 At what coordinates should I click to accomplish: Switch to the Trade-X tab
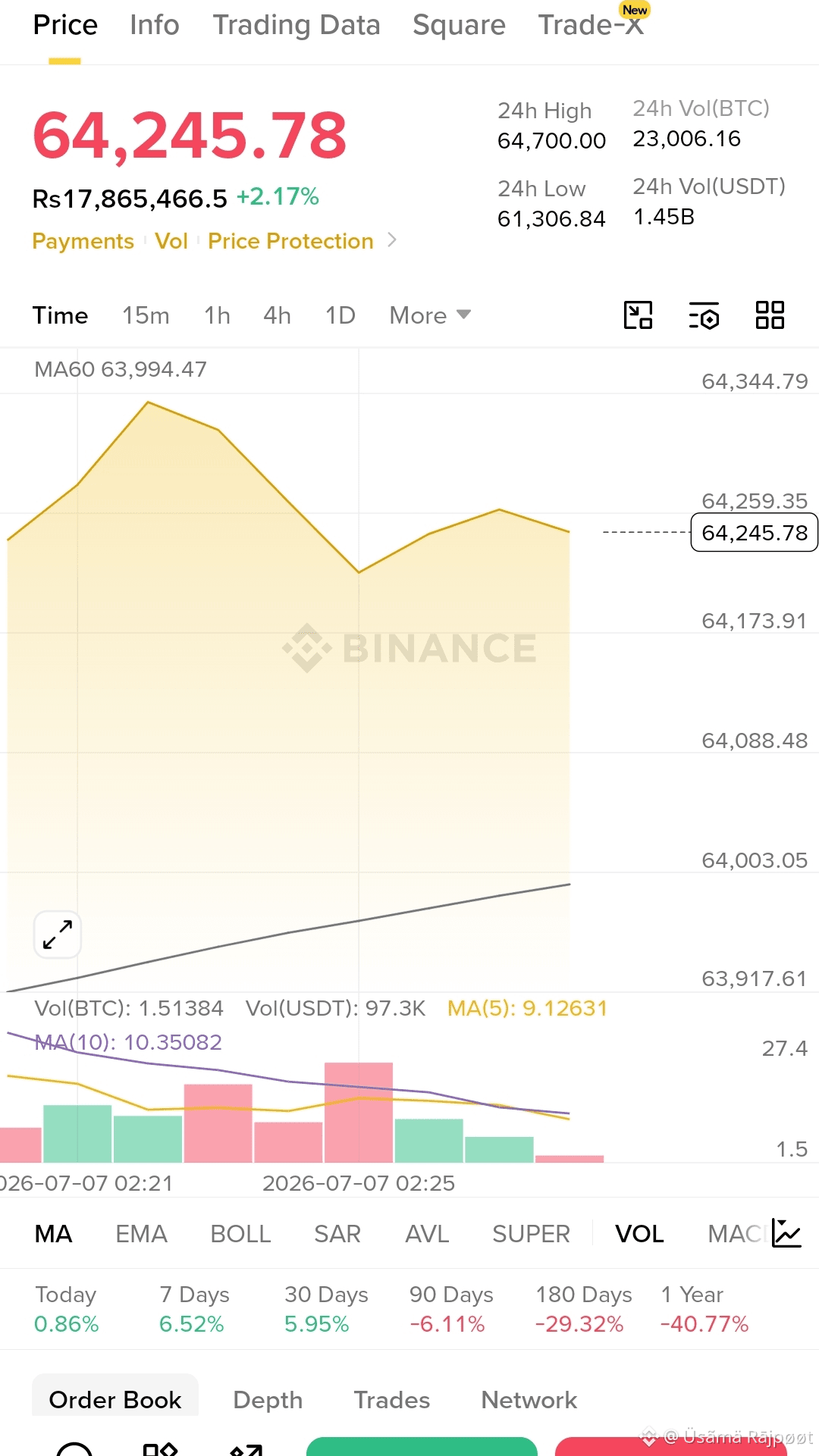point(591,25)
